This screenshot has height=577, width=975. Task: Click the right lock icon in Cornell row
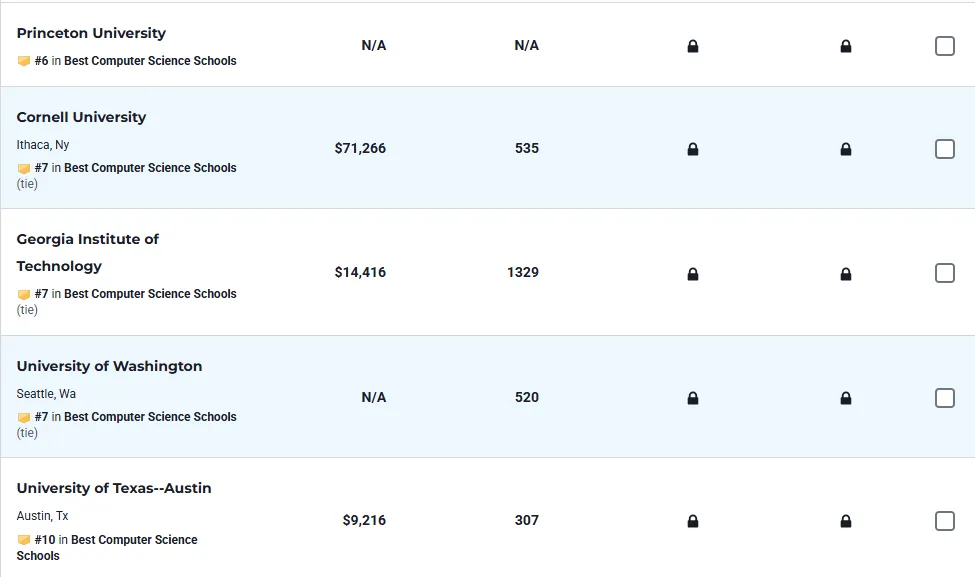click(x=846, y=149)
